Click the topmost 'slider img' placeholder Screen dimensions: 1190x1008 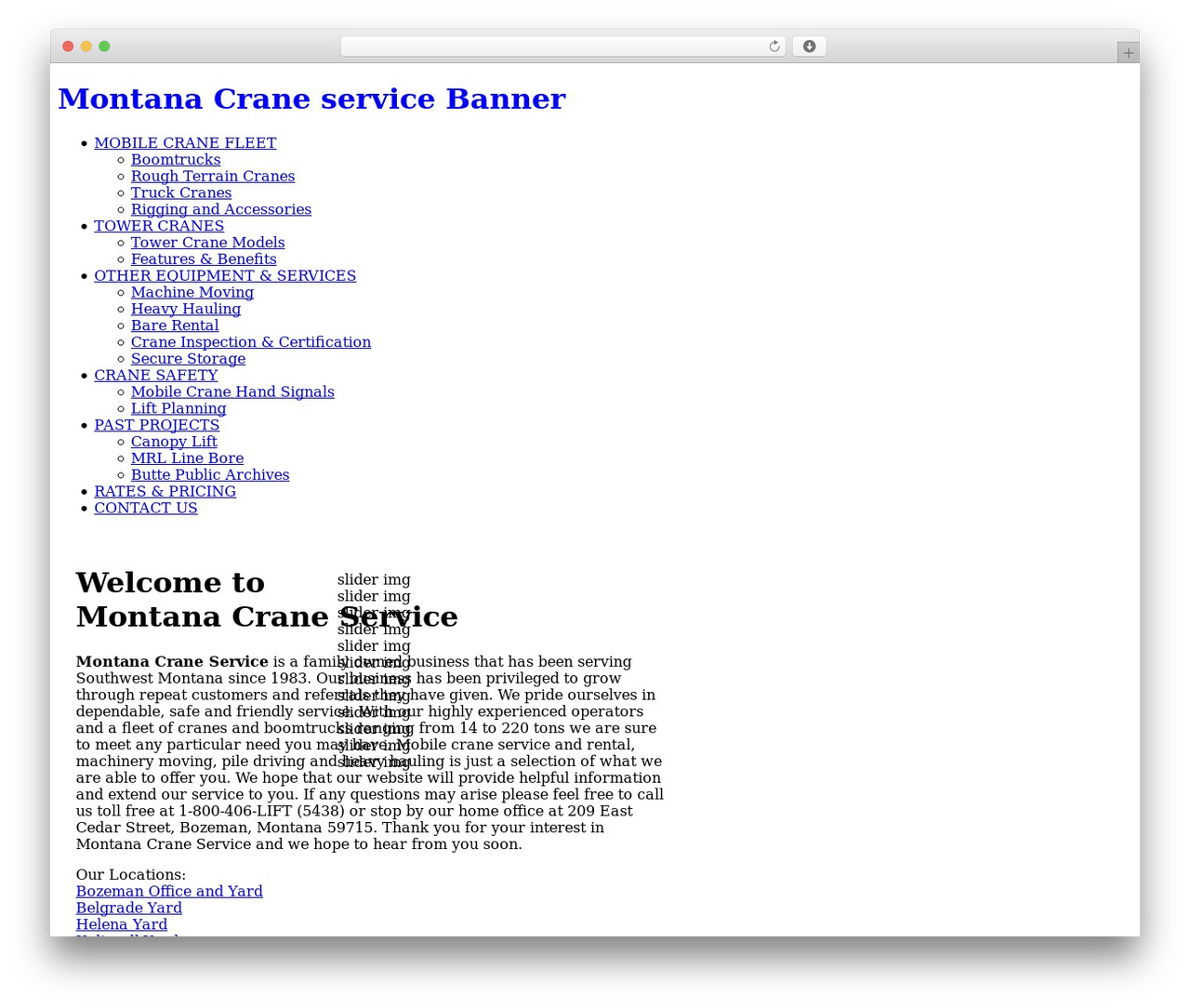tap(374, 580)
